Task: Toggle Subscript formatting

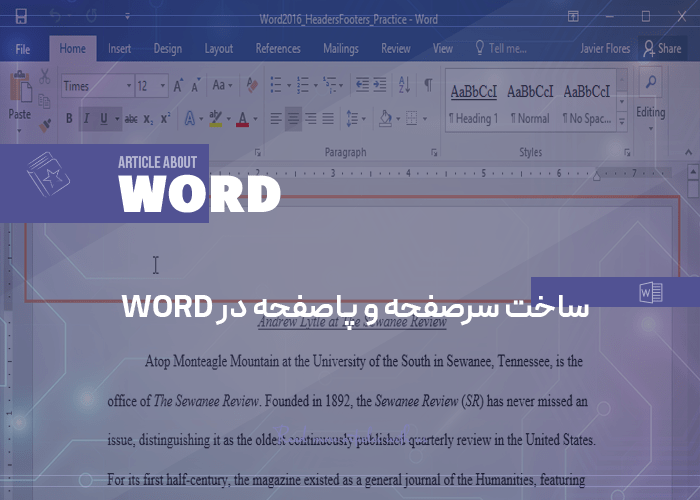Action: pyautogui.click(x=148, y=119)
